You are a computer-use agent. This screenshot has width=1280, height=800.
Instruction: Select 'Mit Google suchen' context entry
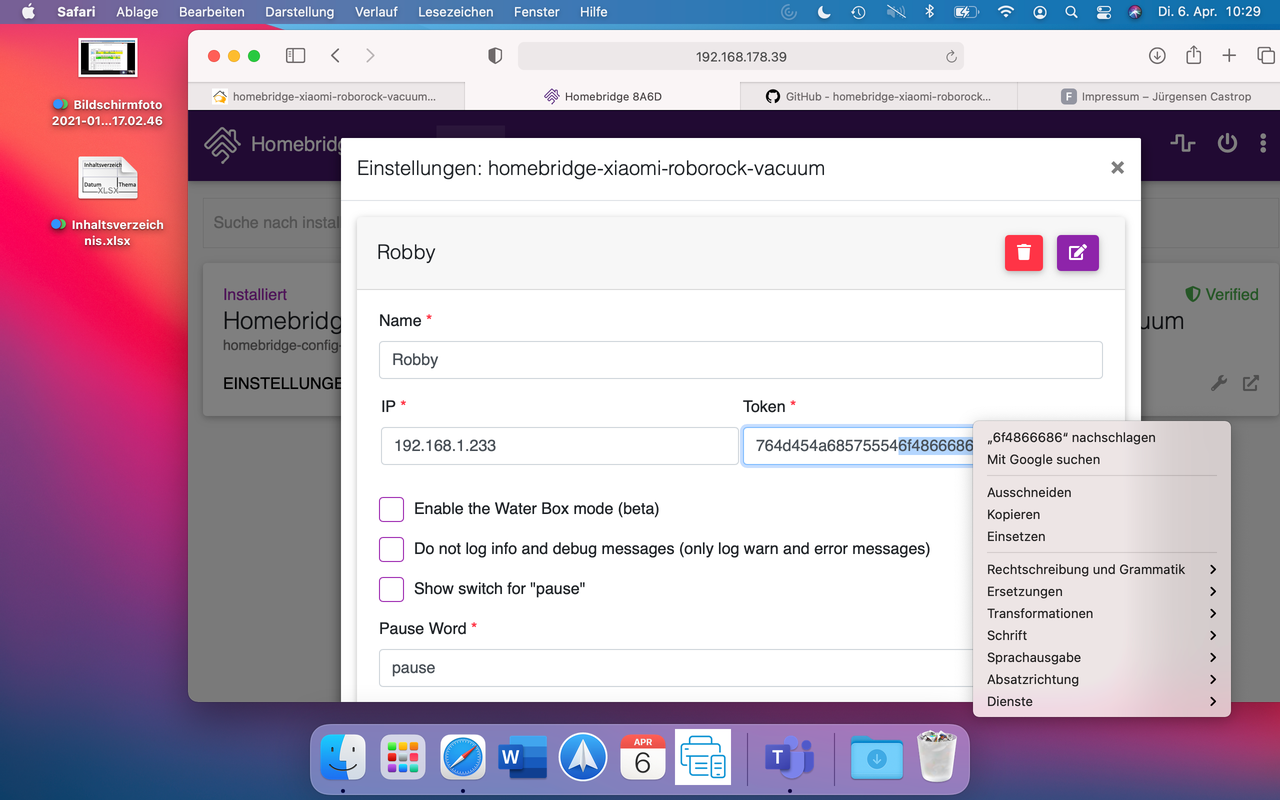(x=1043, y=459)
